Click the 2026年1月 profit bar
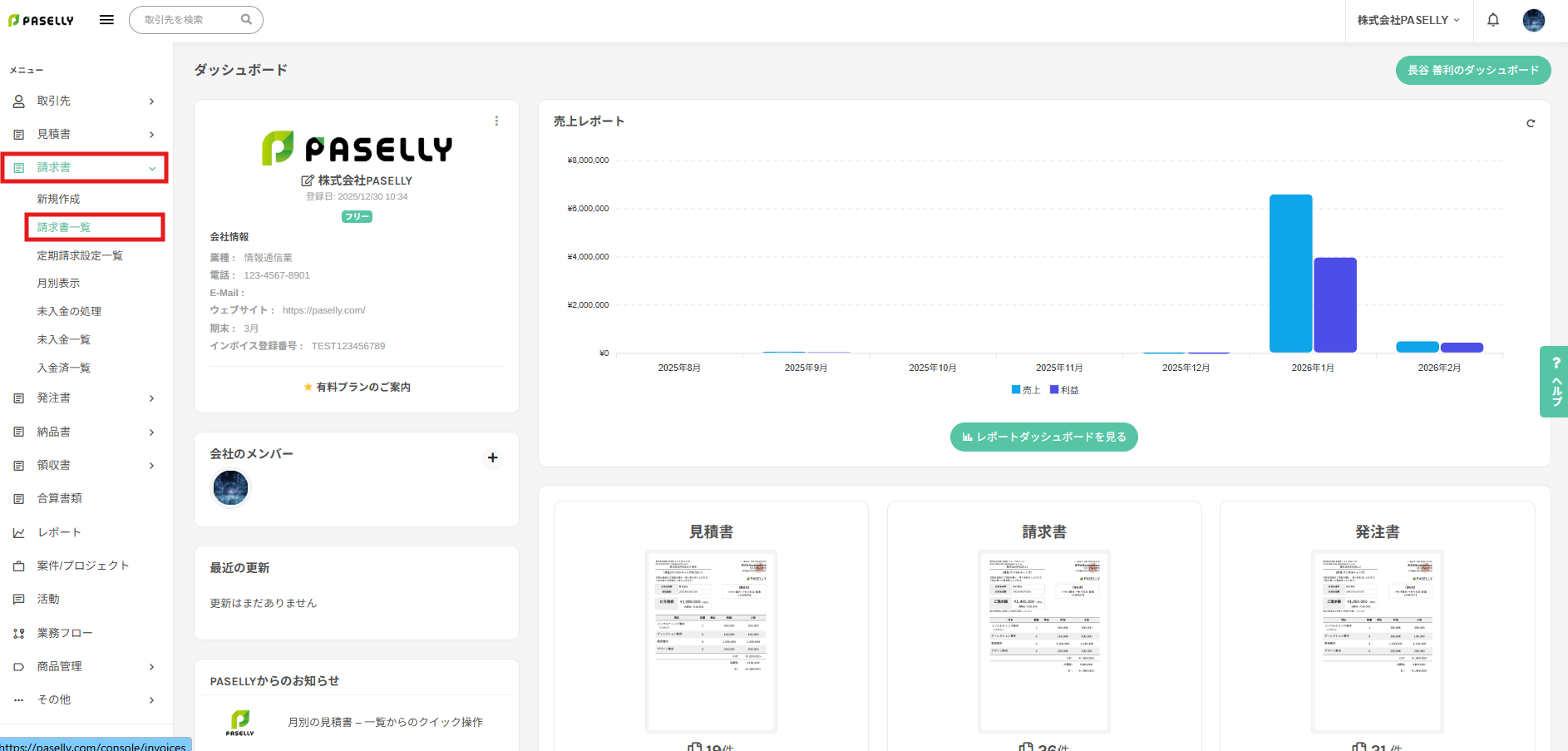This screenshot has width=1568, height=751. (1335, 305)
